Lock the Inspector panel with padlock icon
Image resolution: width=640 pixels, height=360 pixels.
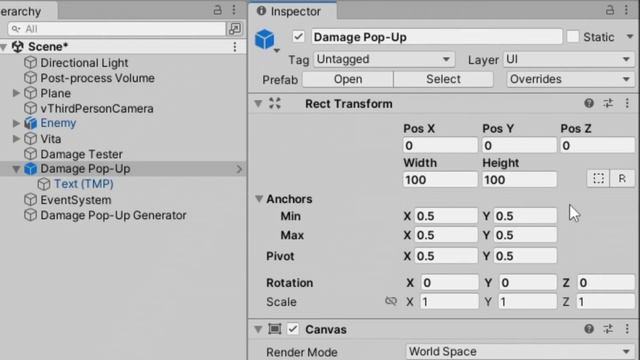tap(610, 10)
